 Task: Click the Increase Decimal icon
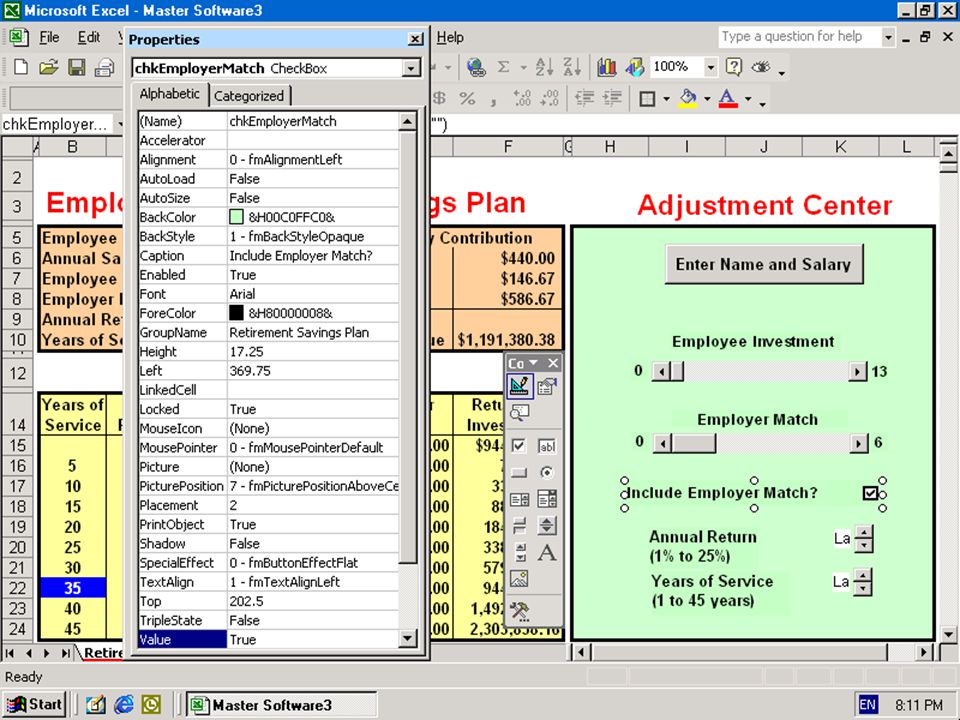(522, 99)
